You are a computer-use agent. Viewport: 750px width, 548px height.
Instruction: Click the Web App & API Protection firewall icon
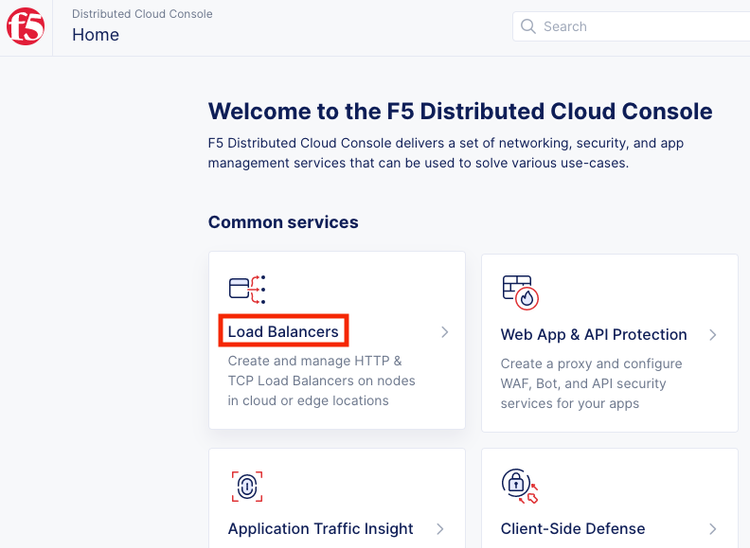[520, 291]
